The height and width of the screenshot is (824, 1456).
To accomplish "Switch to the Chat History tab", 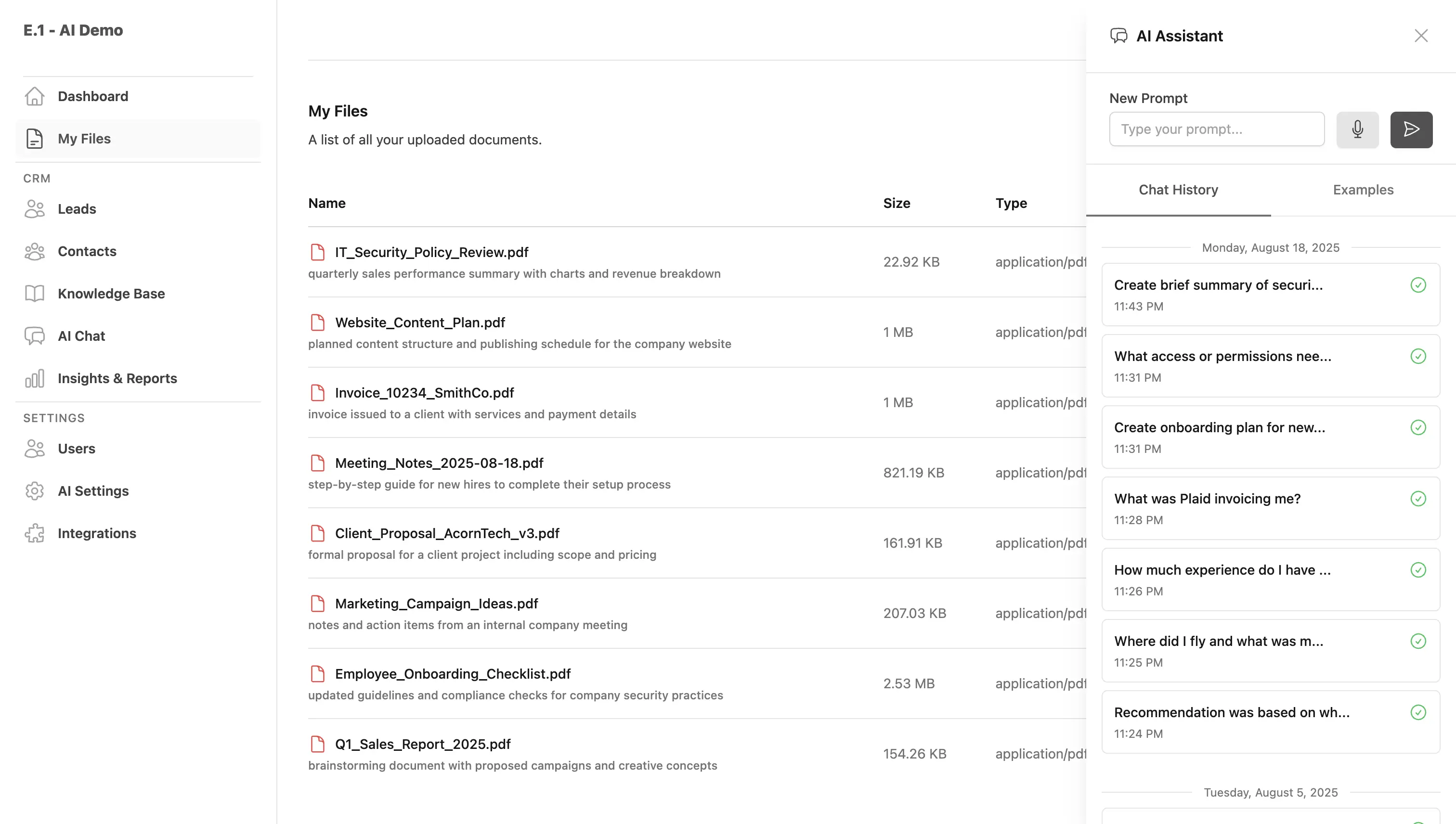I will click(x=1179, y=190).
